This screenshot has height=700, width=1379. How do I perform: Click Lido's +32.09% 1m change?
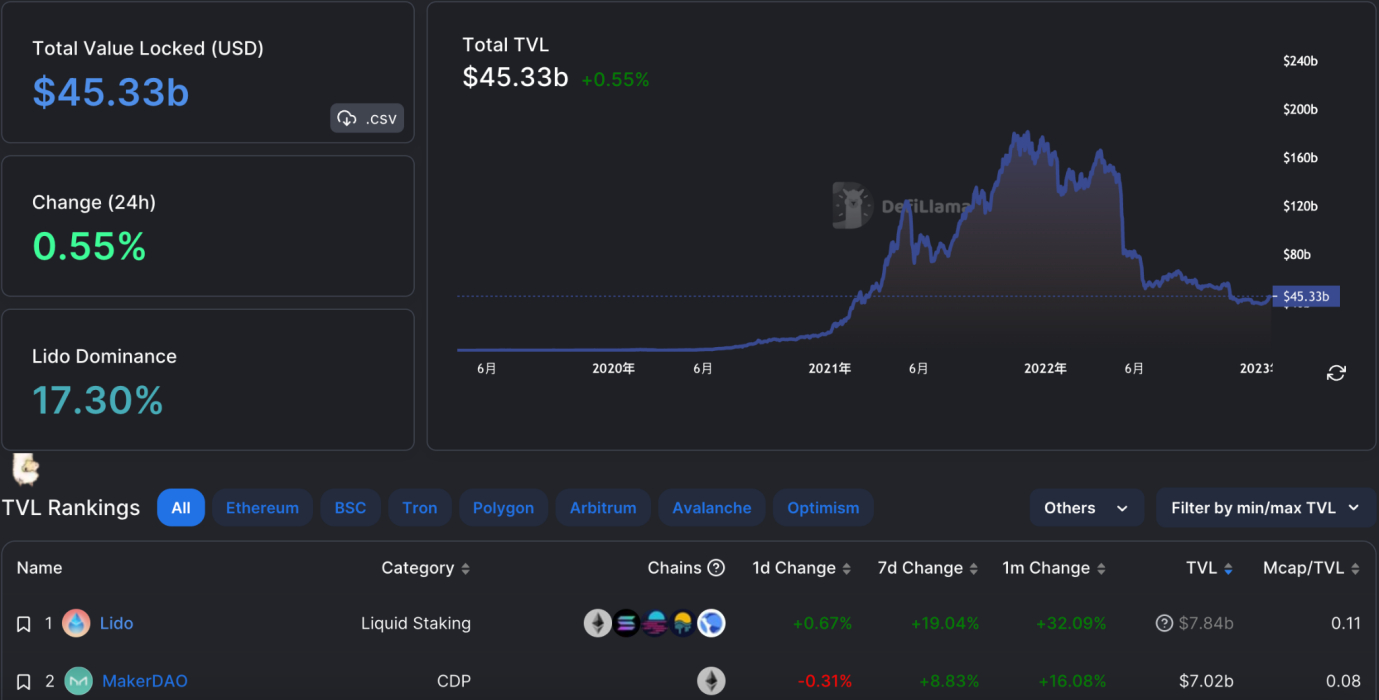[1072, 623]
